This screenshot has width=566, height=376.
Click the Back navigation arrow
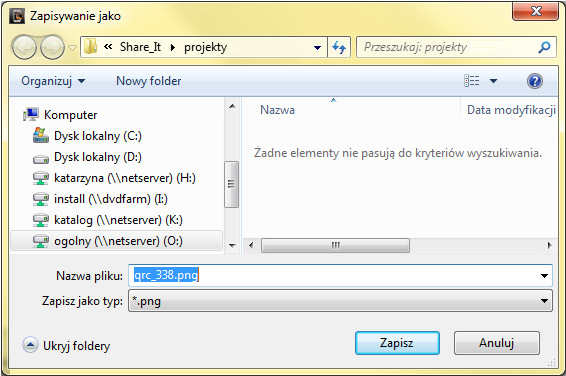click(24, 47)
